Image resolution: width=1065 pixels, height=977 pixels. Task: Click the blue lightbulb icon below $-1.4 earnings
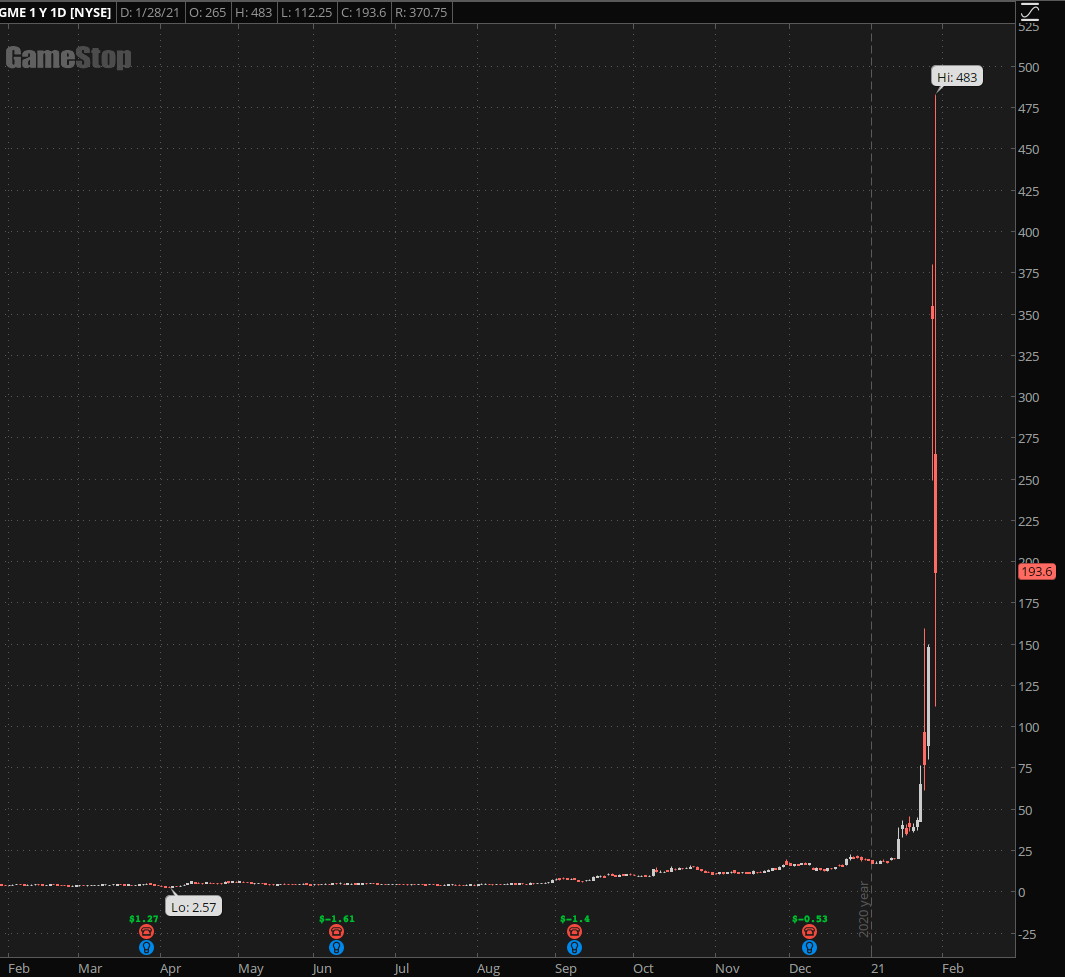[574, 947]
